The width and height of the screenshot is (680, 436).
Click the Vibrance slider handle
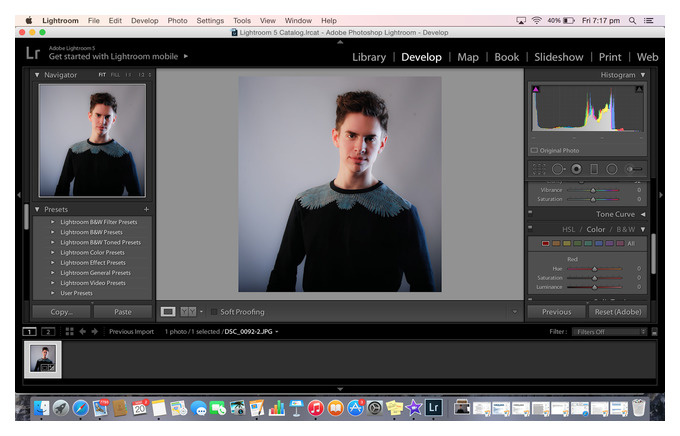pyautogui.click(x=593, y=190)
